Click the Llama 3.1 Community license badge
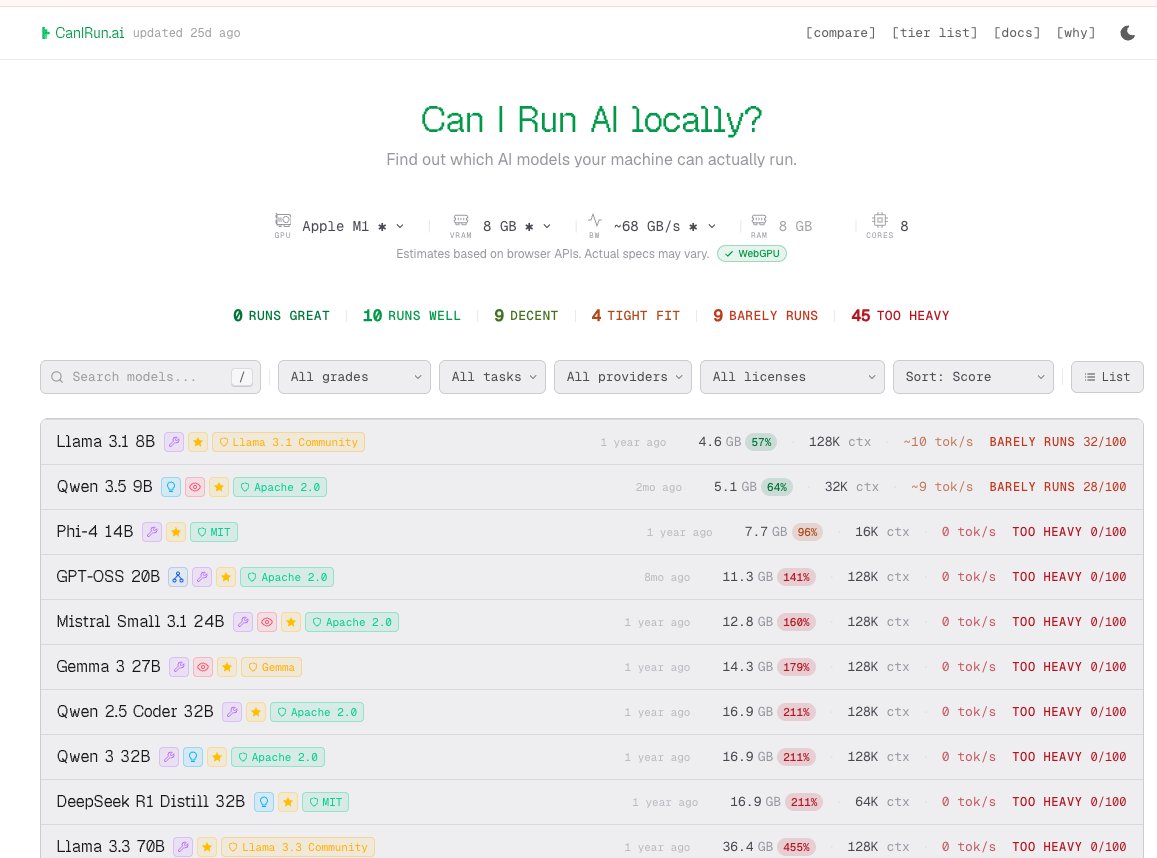This screenshot has height=858, width=1157. [x=289, y=442]
